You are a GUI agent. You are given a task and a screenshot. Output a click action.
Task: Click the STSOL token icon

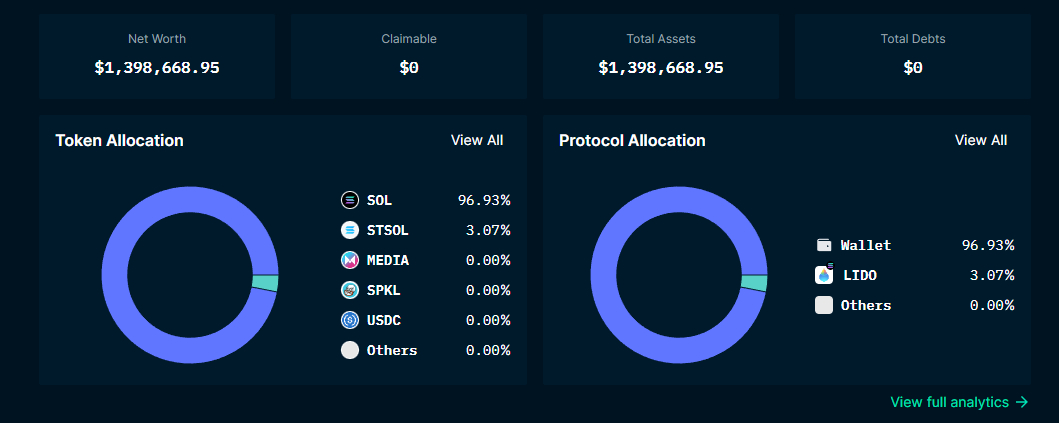349,230
